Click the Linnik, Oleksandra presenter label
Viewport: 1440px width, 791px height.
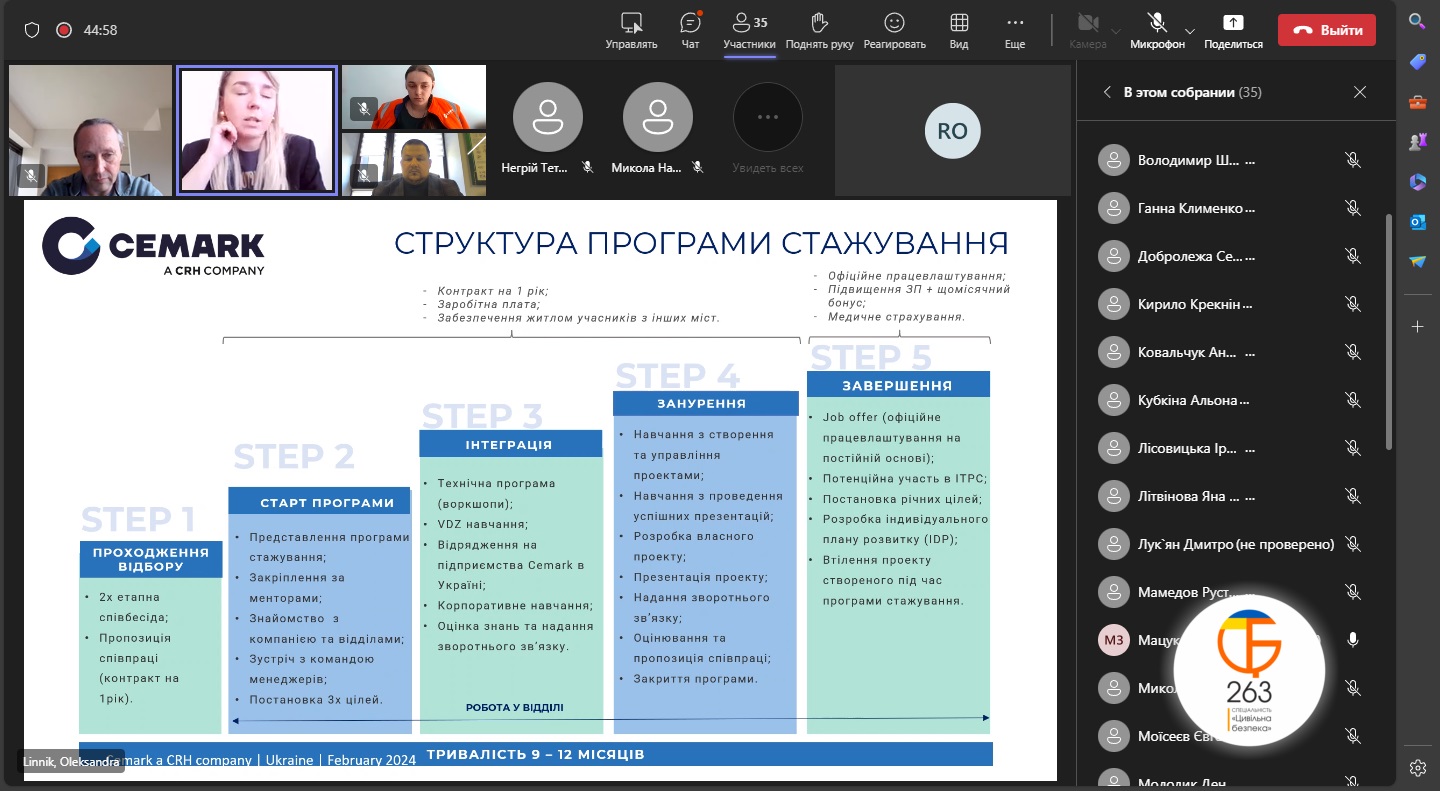pyautogui.click(x=70, y=762)
